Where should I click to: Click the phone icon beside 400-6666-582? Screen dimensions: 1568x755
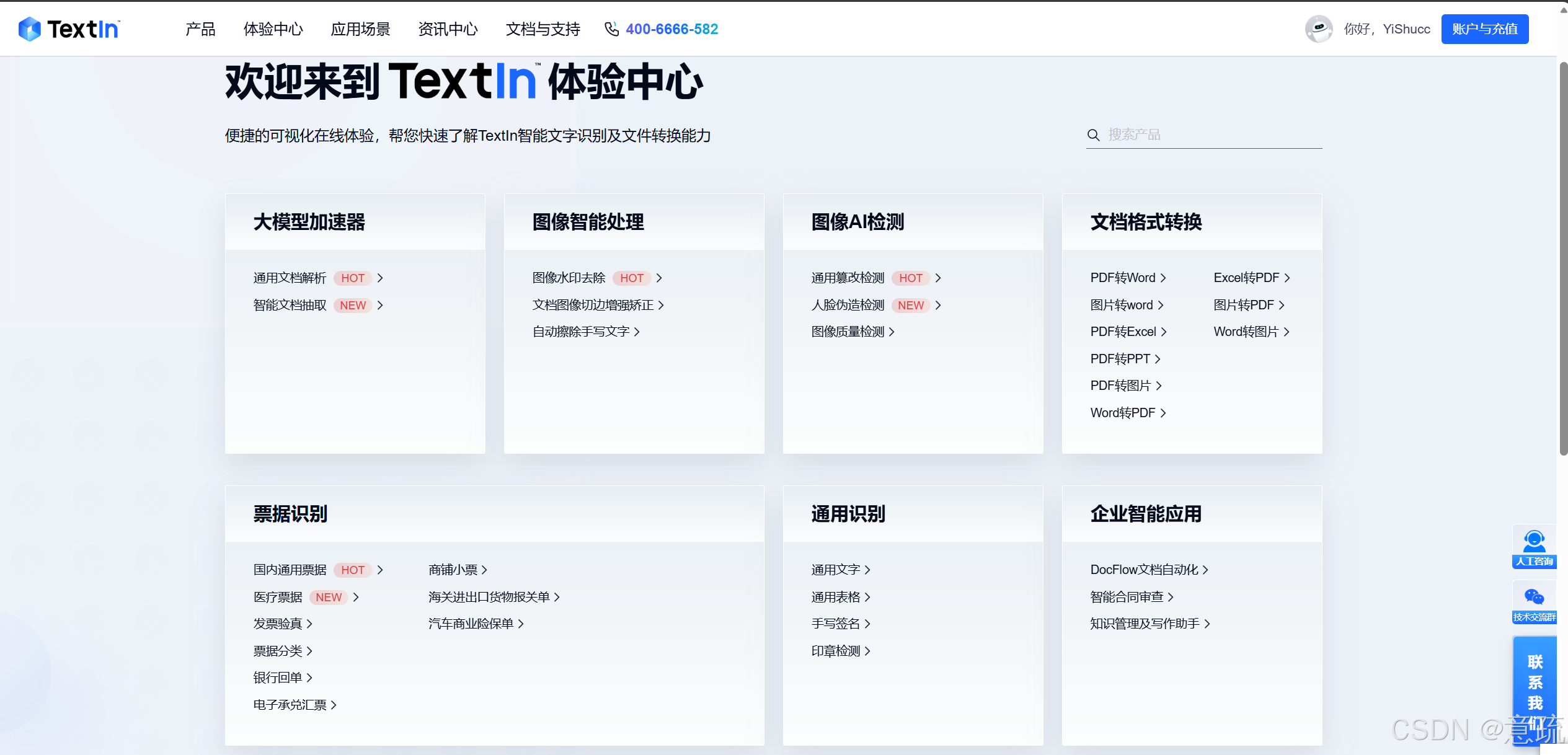pos(611,29)
